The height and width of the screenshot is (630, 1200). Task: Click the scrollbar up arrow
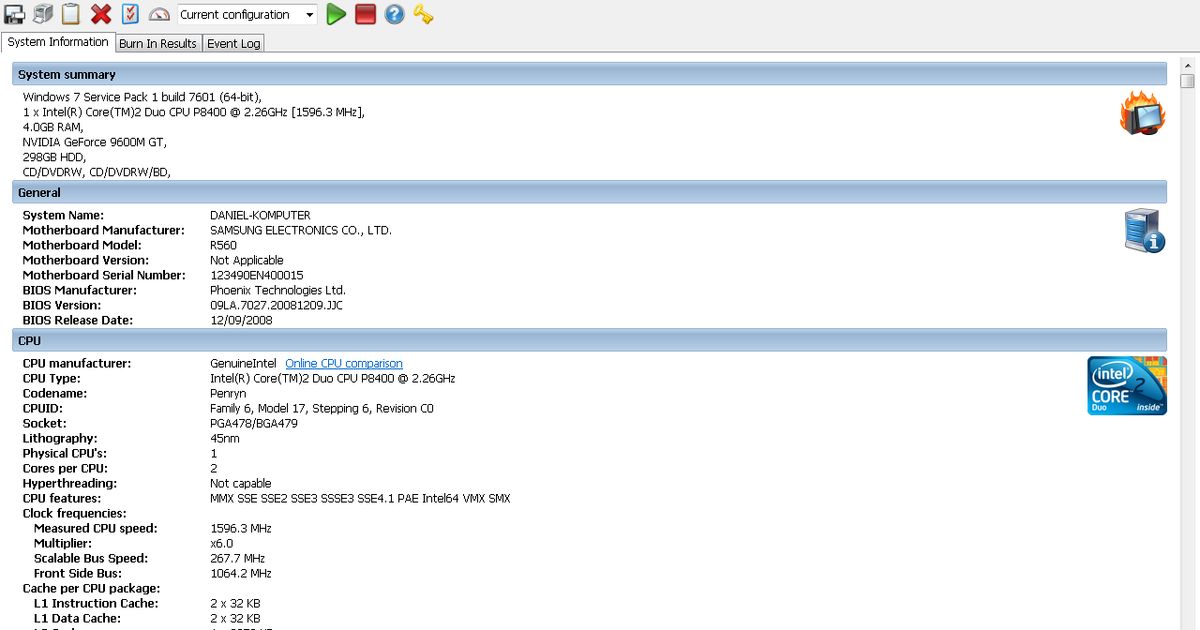pos(1188,67)
